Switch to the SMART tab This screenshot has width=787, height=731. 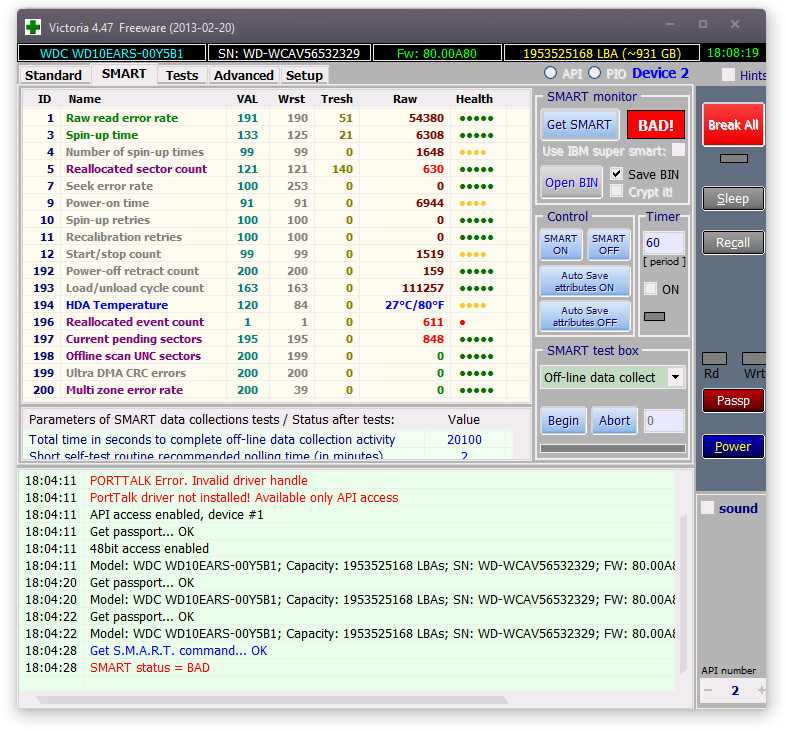(124, 74)
